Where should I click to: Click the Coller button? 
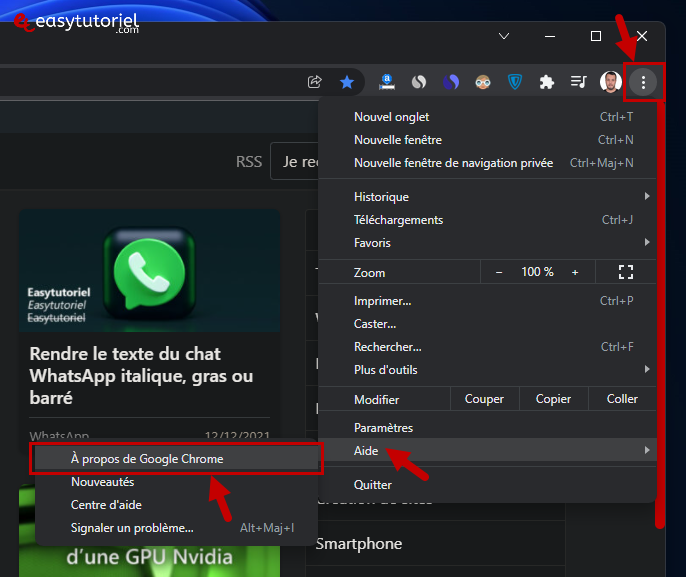622,399
